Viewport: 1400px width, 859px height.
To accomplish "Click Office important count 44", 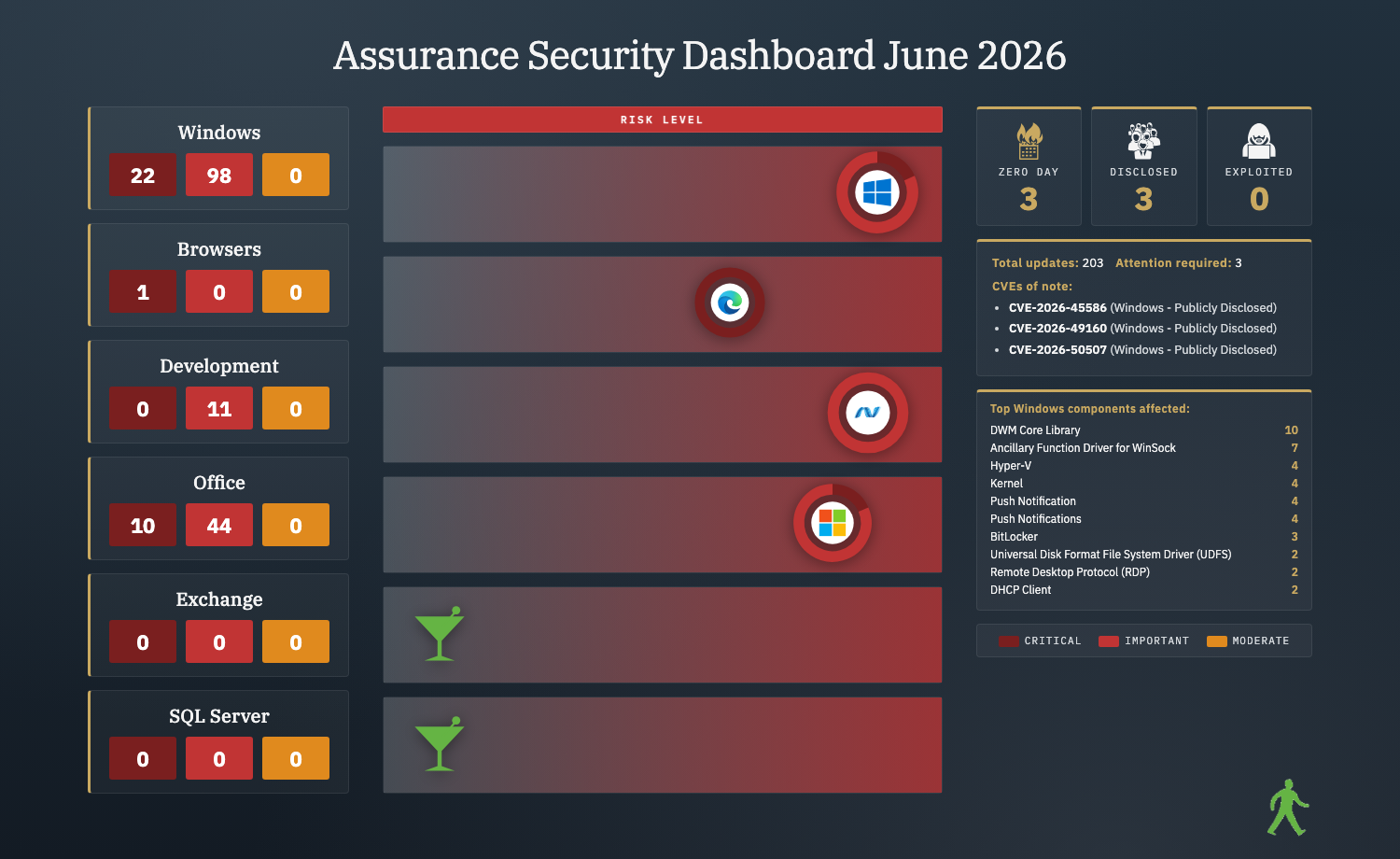I will pyautogui.click(x=219, y=525).
